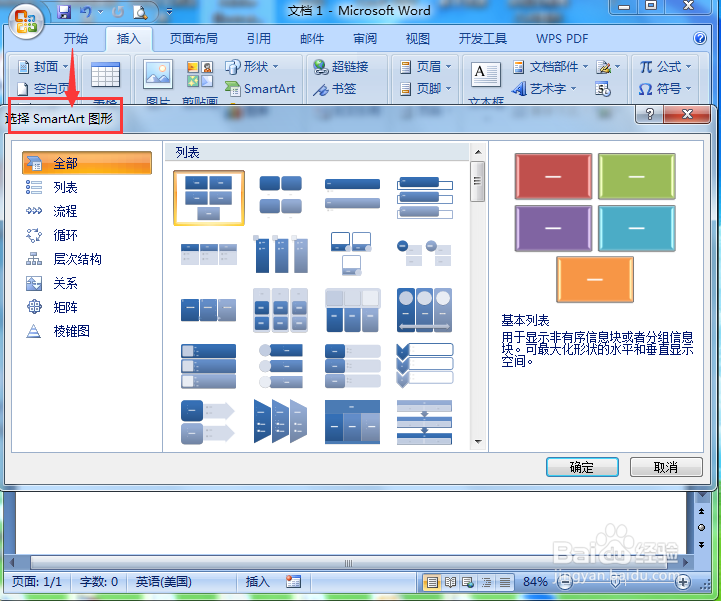
Task: Click the language 英语(美国) status entry
Action: [163, 582]
